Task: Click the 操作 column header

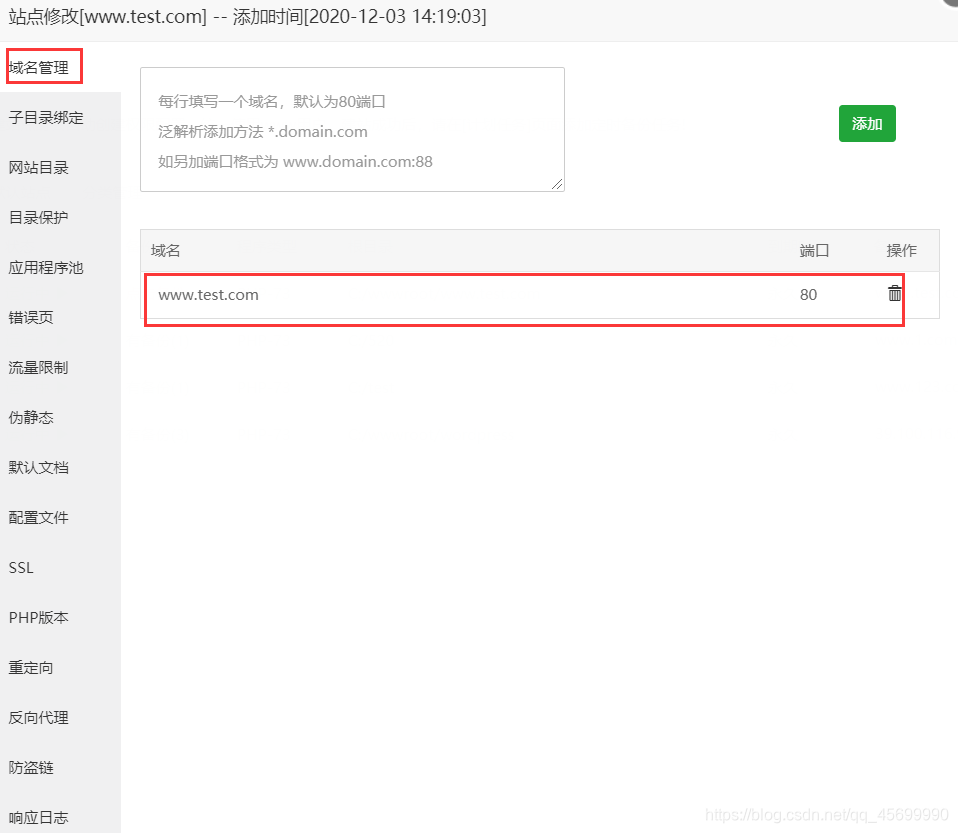Action: click(x=902, y=251)
